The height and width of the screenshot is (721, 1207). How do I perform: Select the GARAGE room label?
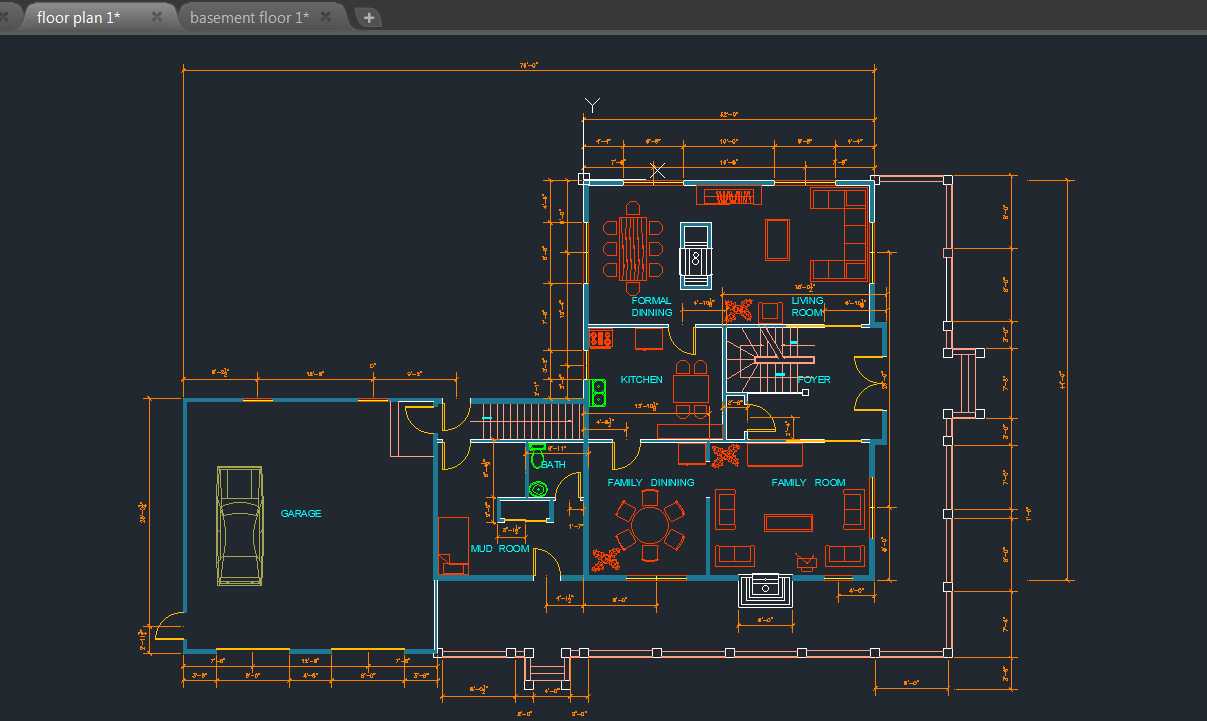click(301, 513)
